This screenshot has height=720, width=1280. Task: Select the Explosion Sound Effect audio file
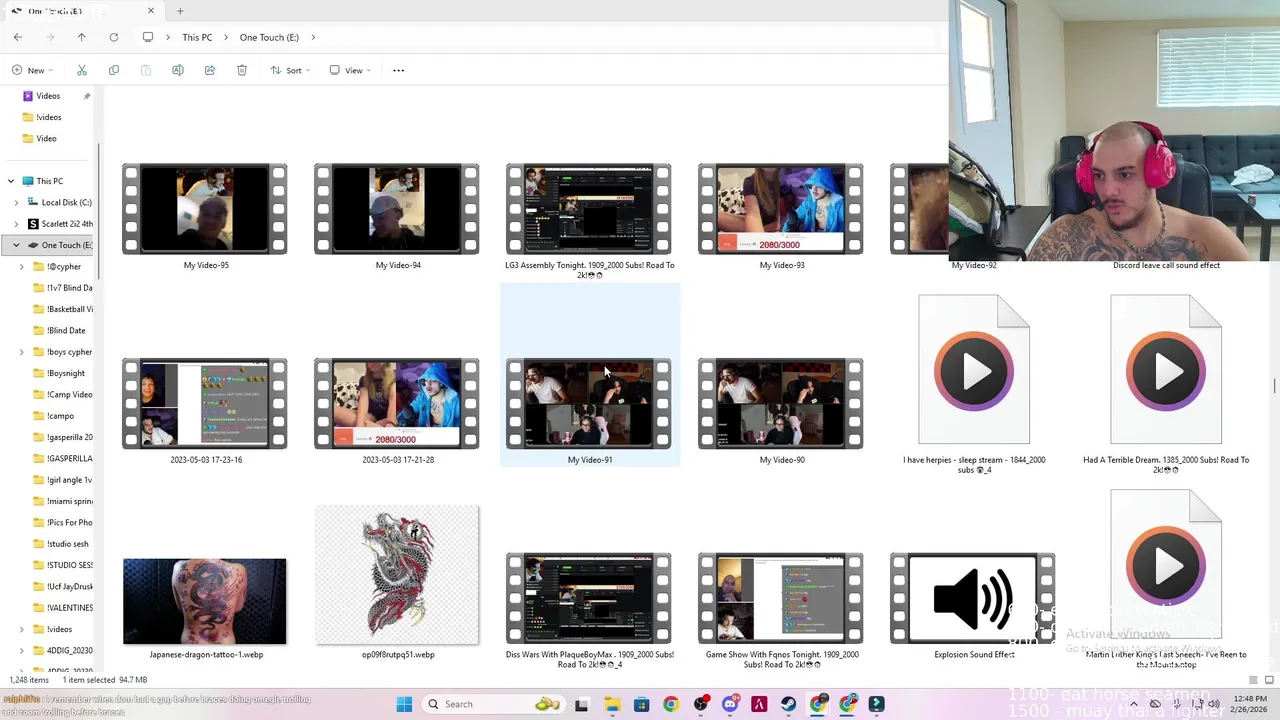pyautogui.click(x=973, y=598)
